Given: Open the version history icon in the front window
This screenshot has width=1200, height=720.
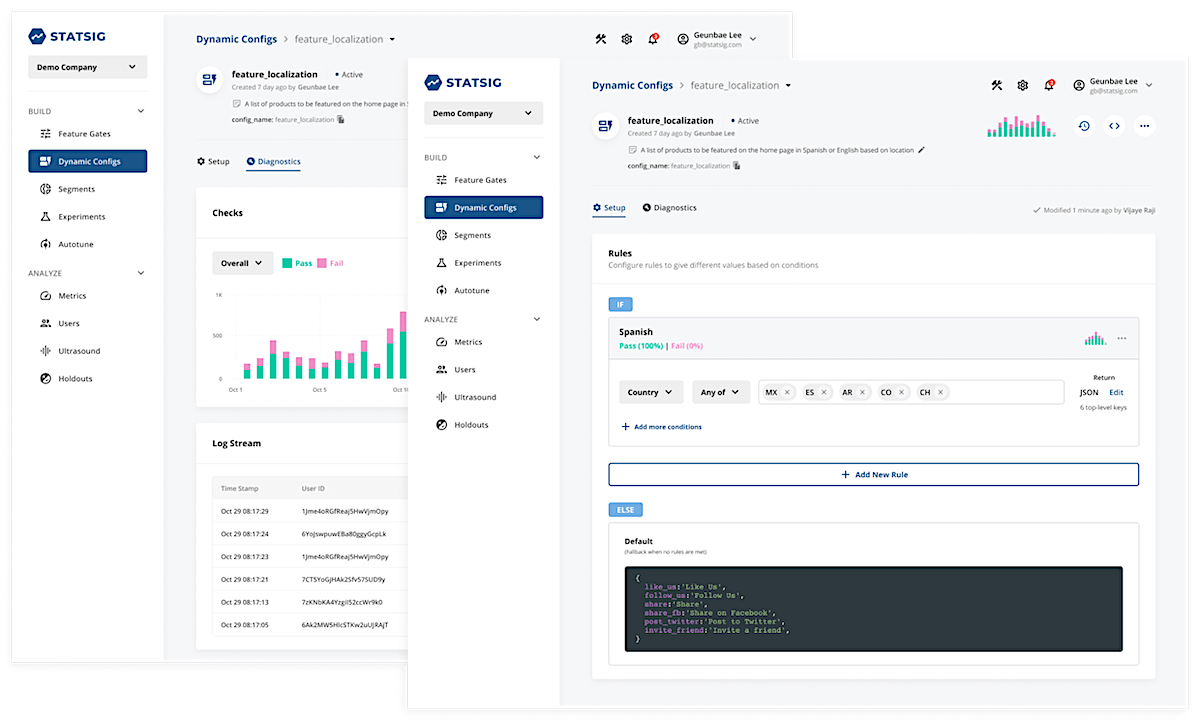Looking at the screenshot, I should pyautogui.click(x=1084, y=126).
